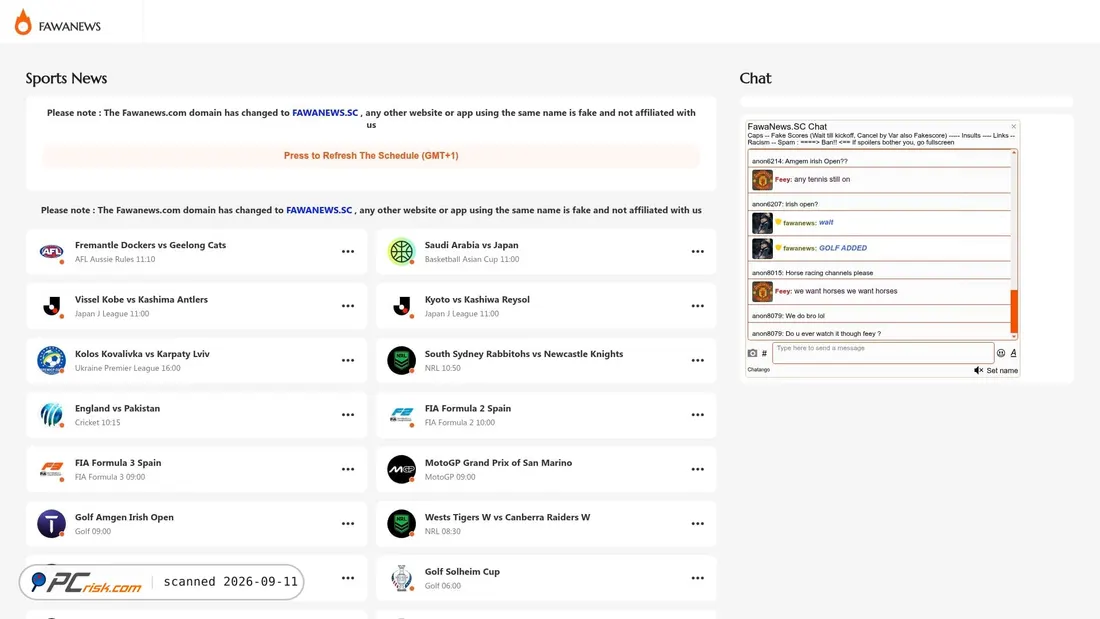Click Feey's avatar next to 'any tennis still on'
Screen dimensions: 1100x619
[762, 180]
